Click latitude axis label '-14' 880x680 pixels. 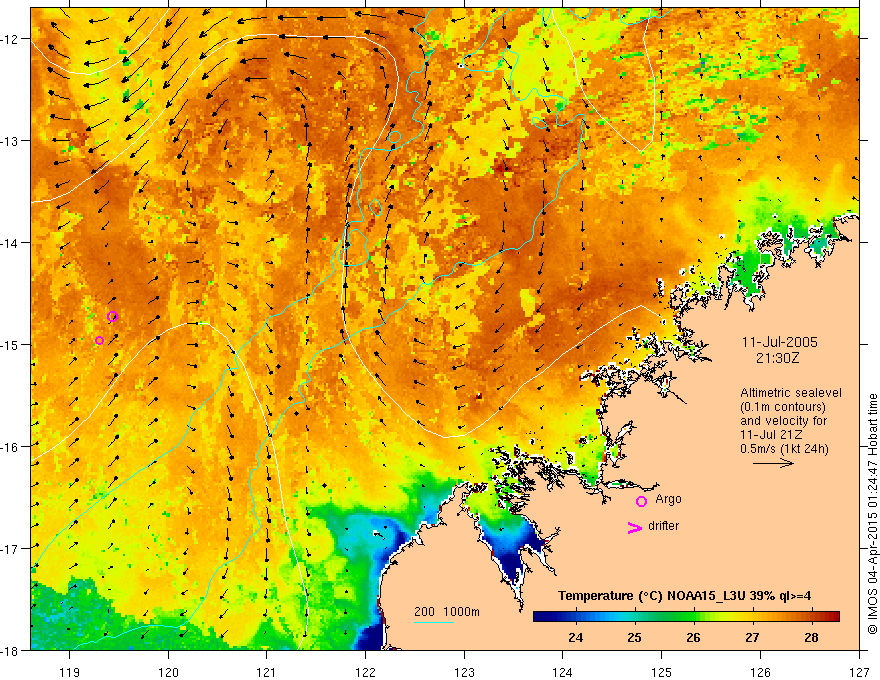[x=12, y=243]
